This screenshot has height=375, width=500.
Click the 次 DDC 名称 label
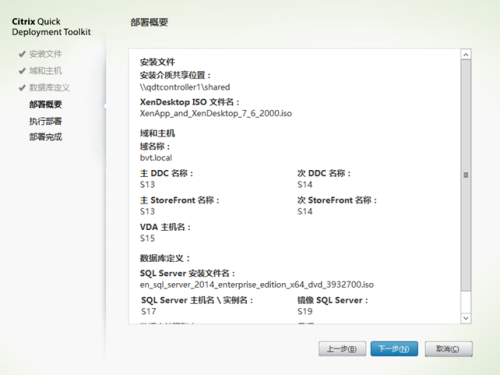(x=324, y=173)
